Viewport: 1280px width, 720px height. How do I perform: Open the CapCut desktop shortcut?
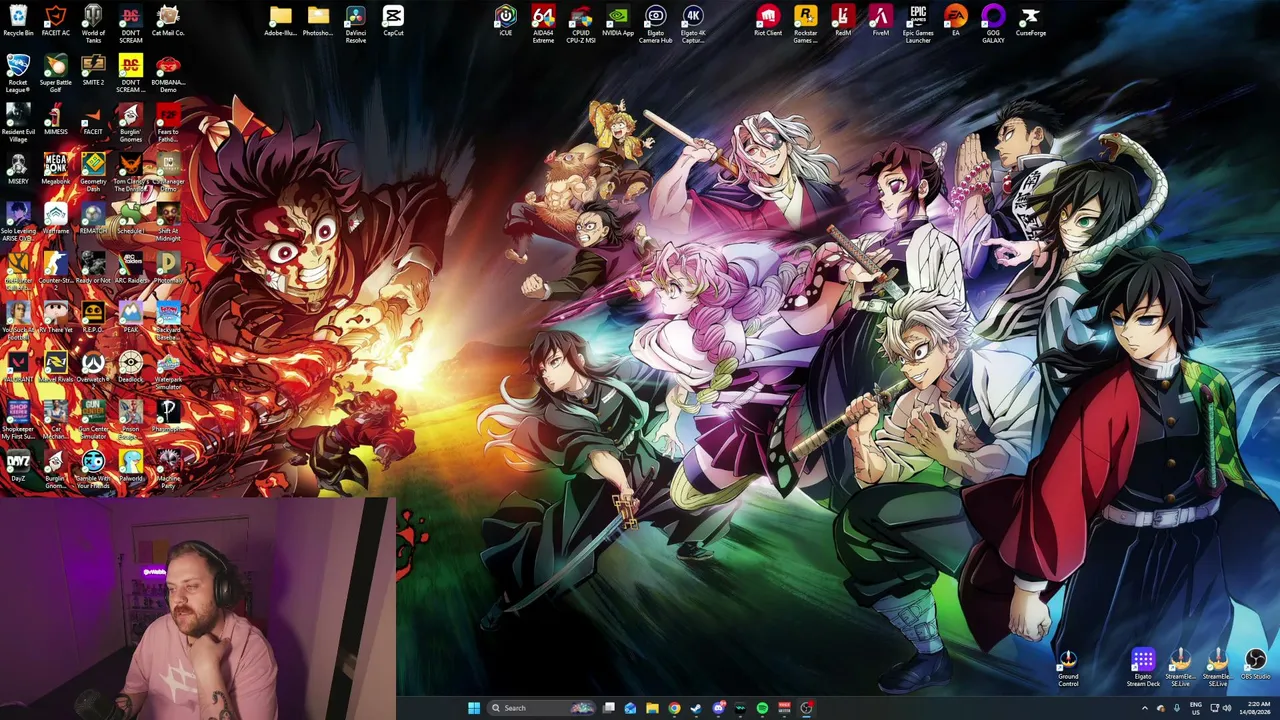393,21
